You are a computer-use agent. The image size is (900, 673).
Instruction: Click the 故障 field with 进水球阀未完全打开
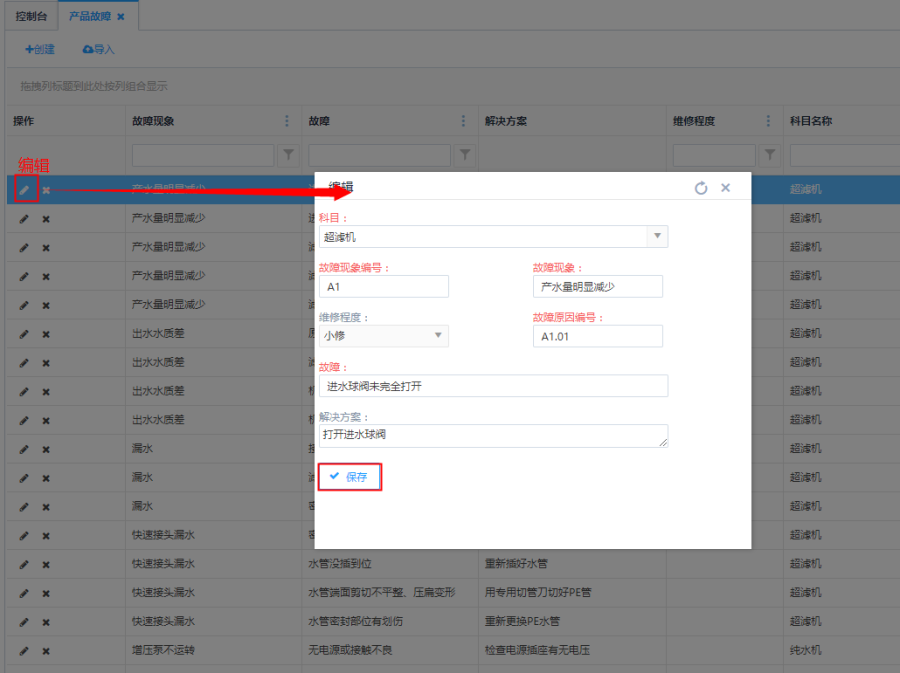tap(492, 386)
